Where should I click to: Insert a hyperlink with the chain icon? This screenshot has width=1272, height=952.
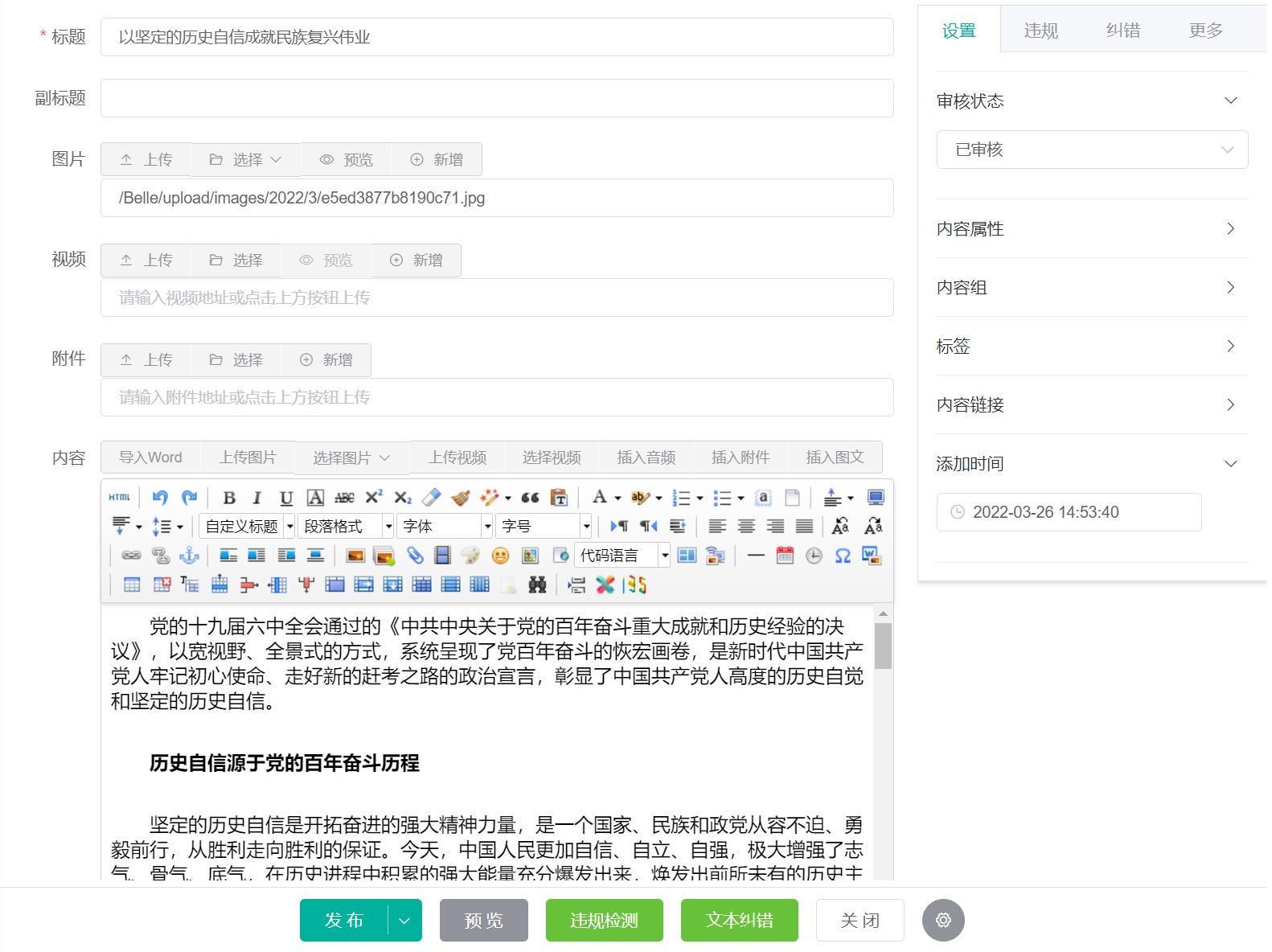(131, 556)
